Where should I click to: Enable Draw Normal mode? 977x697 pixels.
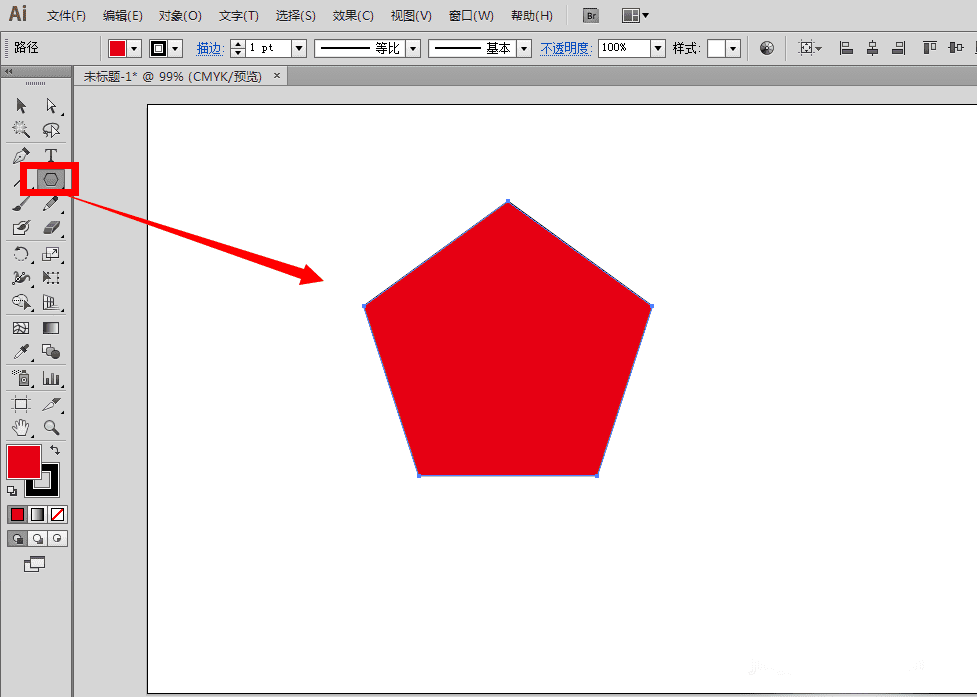(x=17, y=539)
